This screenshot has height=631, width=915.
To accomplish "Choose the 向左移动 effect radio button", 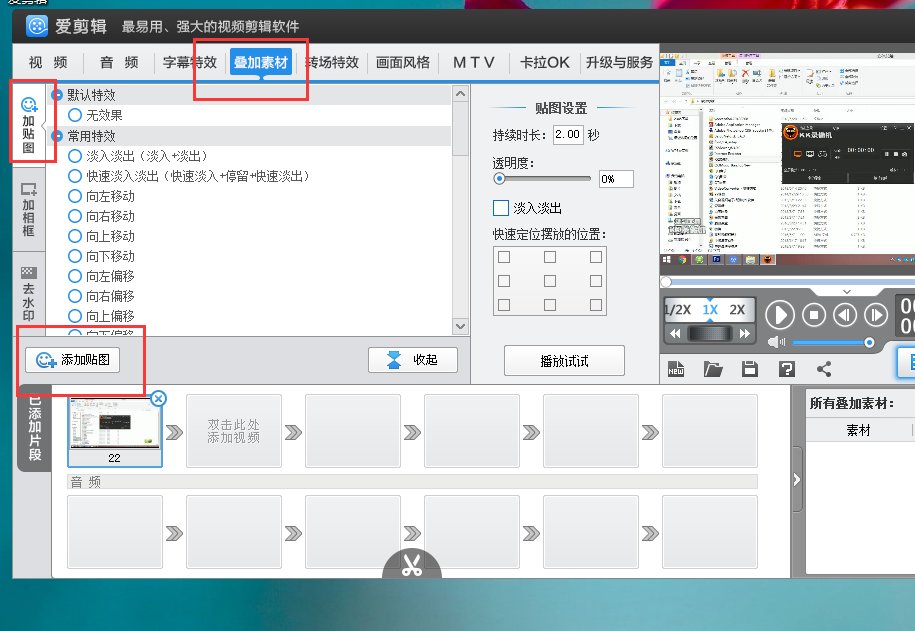I will point(75,196).
